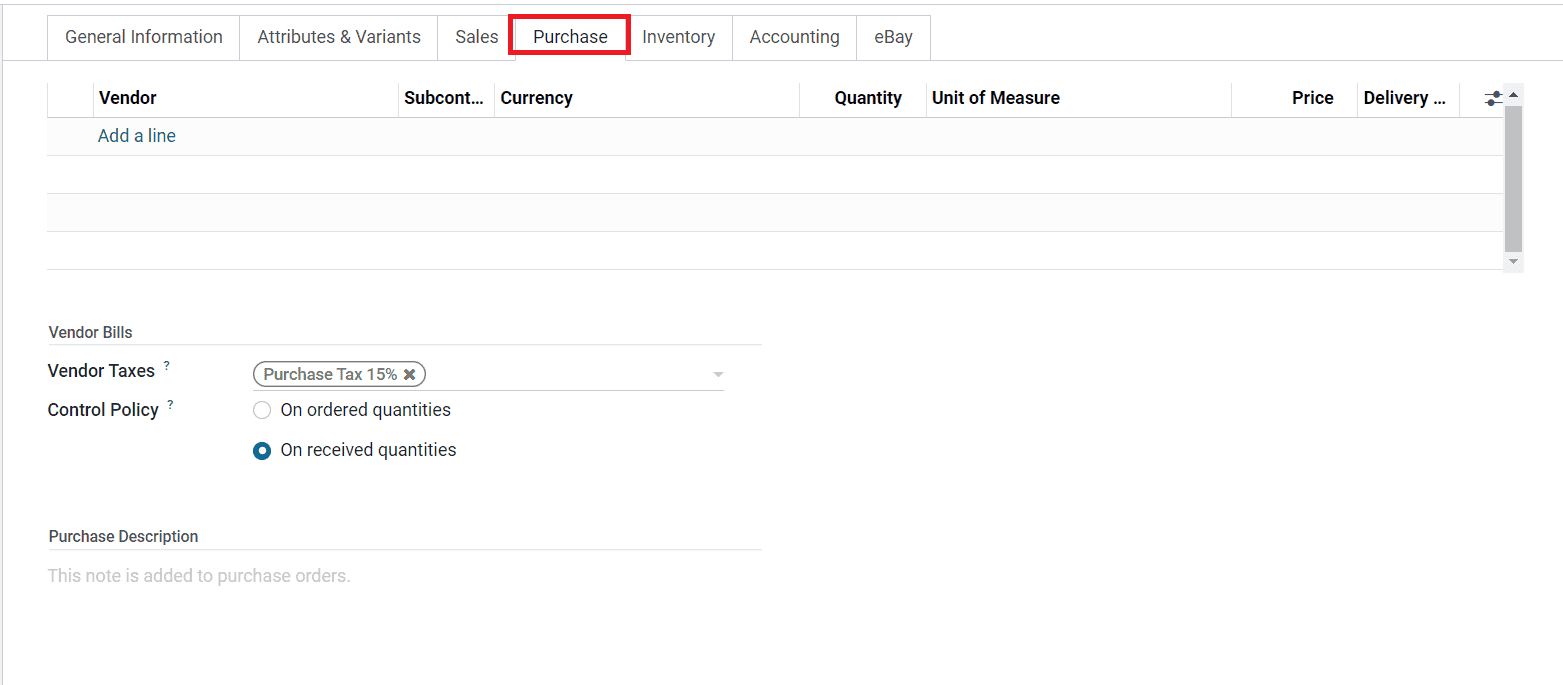Switch to the Accounting tab
The height and width of the screenshot is (685, 1563).
click(x=794, y=37)
